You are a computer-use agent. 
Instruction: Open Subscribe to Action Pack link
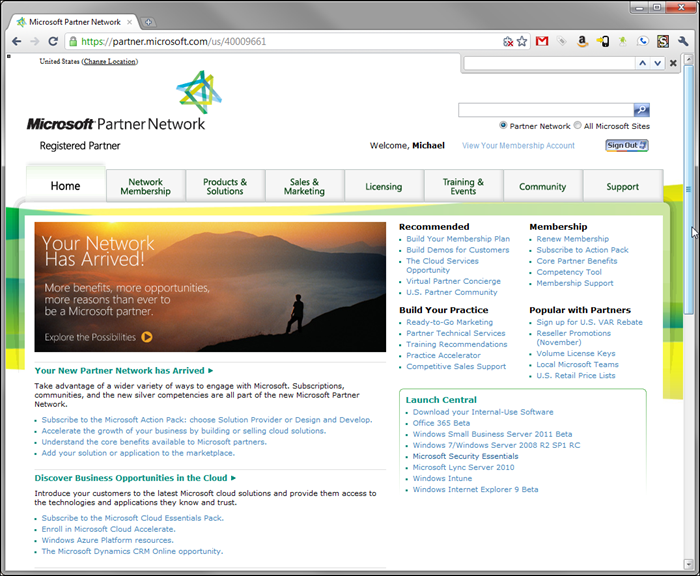pyautogui.click(x=583, y=250)
